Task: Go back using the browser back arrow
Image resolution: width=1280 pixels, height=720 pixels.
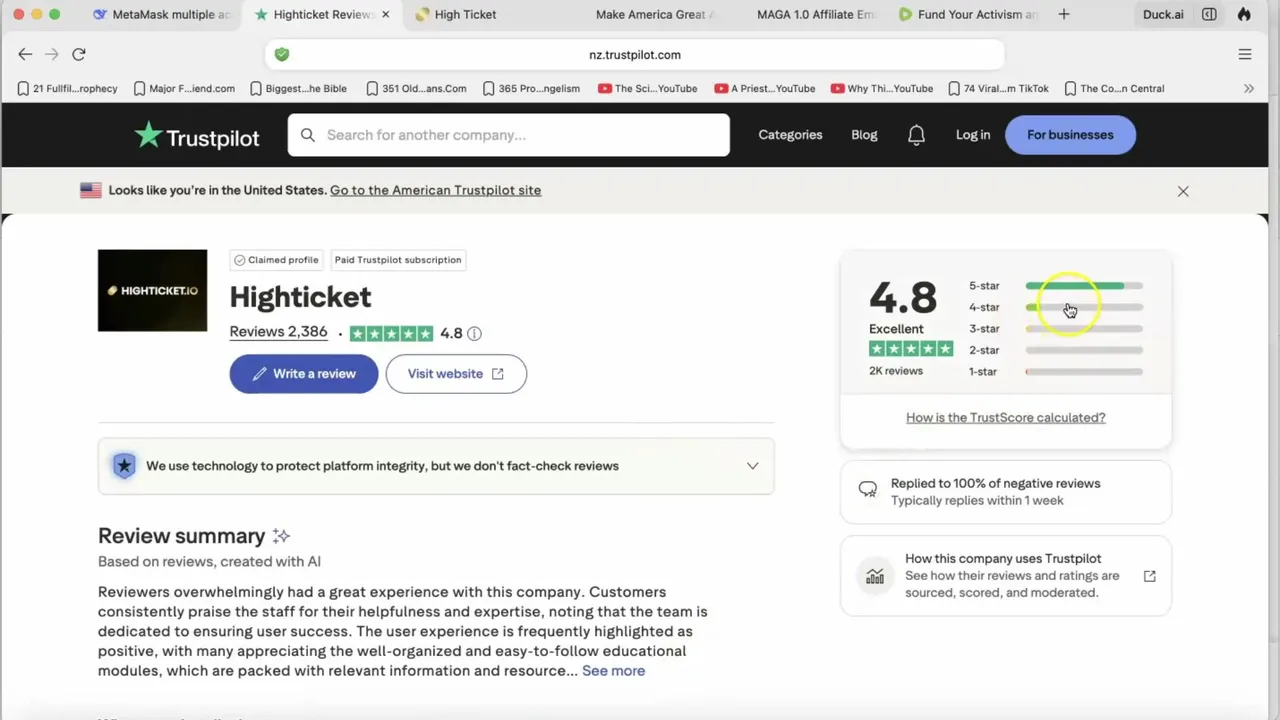Action: [x=25, y=54]
